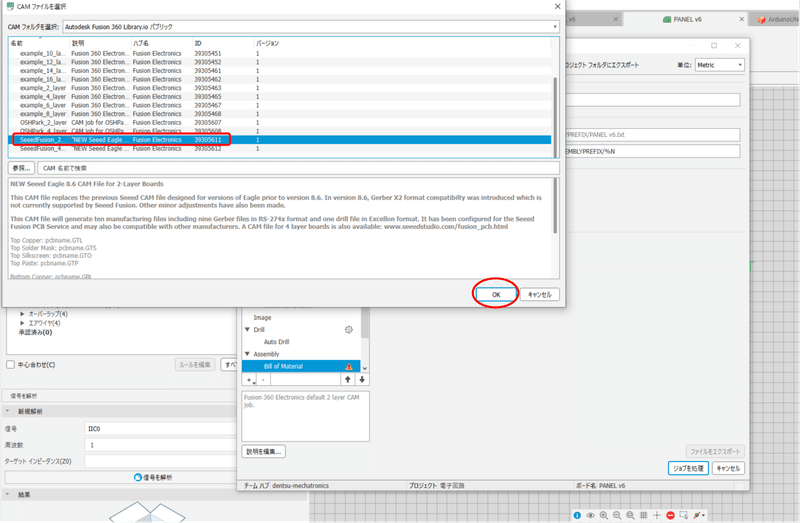Open the info icon in canvas toolbar
The width and height of the screenshot is (800, 523).
click(577, 515)
